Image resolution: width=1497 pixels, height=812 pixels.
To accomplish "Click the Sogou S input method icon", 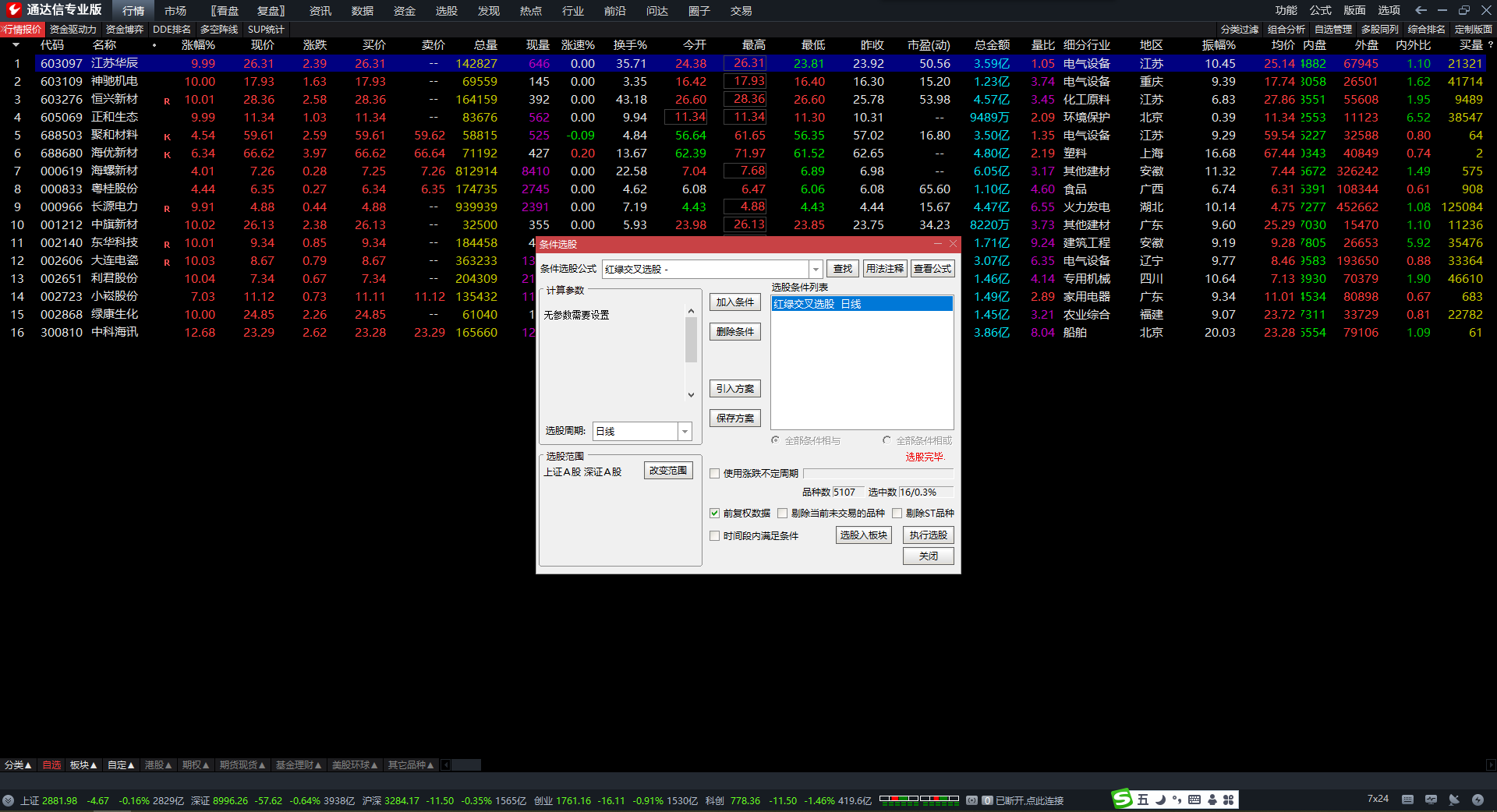I will point(1122,799).
